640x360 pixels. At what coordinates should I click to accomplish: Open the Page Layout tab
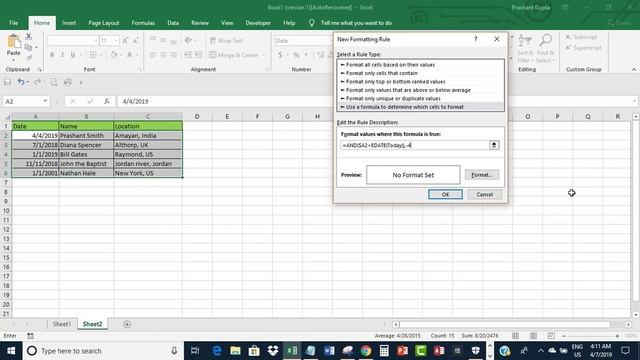[x=104, y=23]
